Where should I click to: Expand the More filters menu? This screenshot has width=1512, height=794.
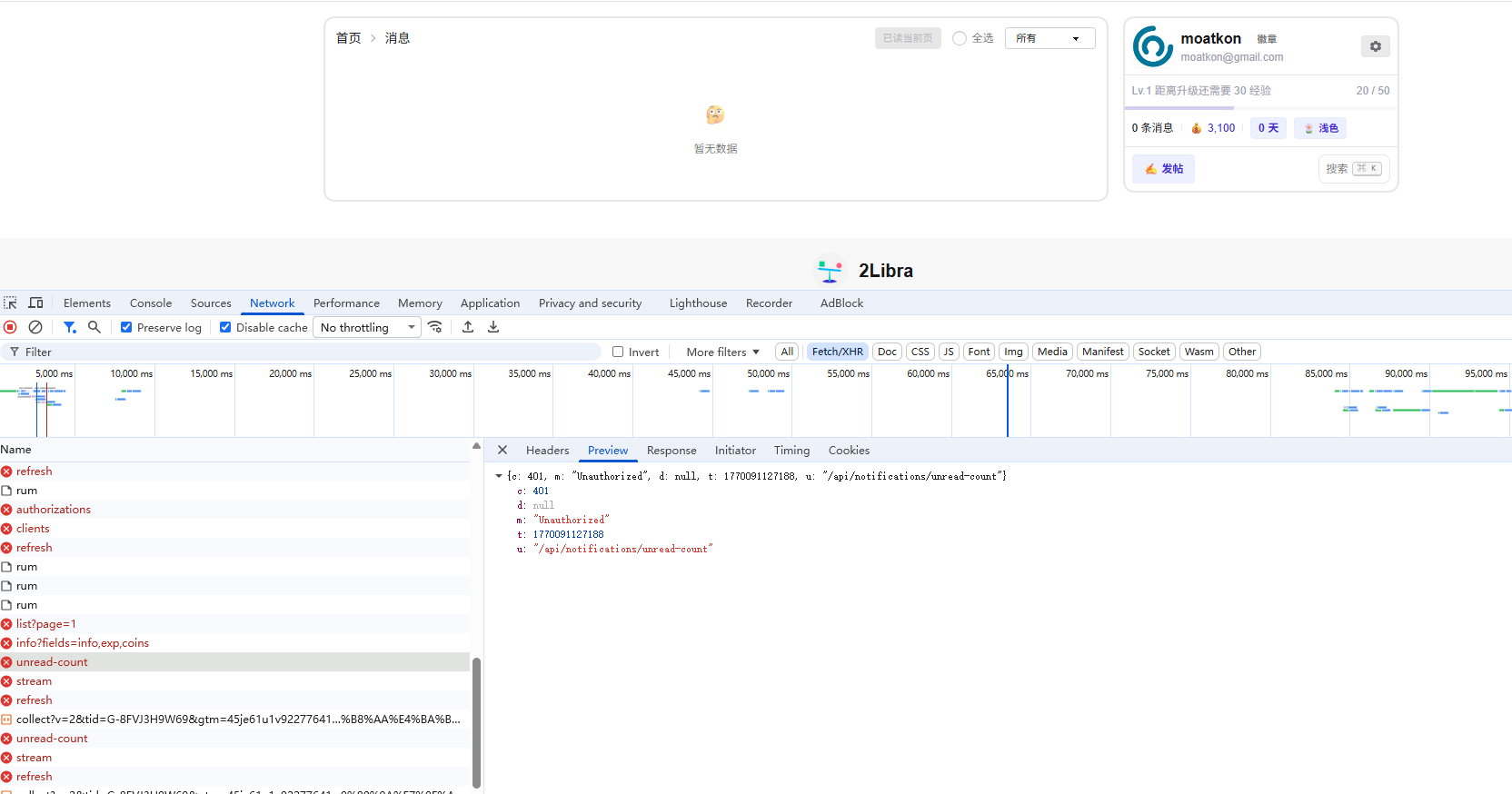click(722, 352)
